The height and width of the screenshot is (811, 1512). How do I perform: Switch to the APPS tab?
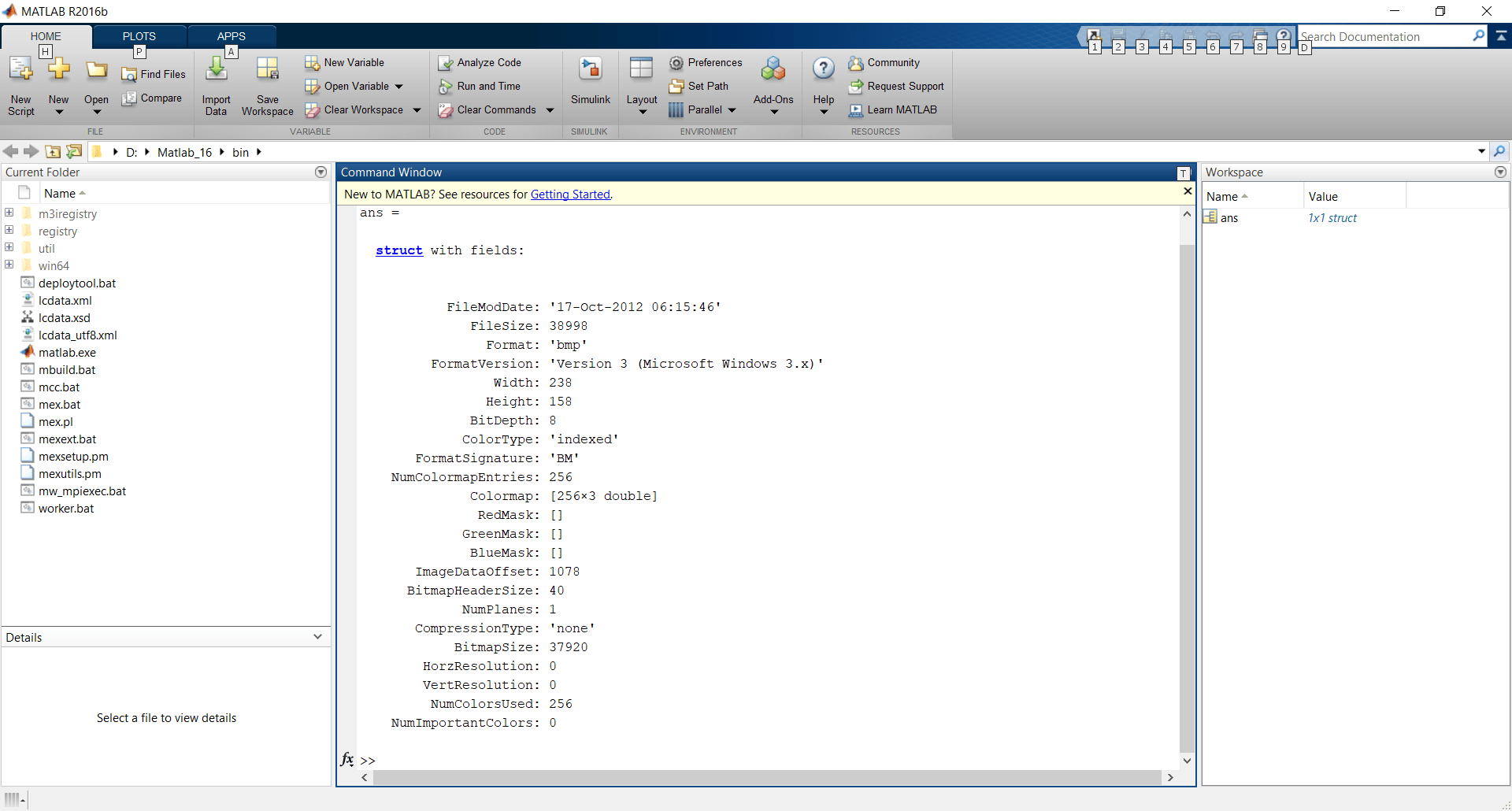[x=232, y=36]
